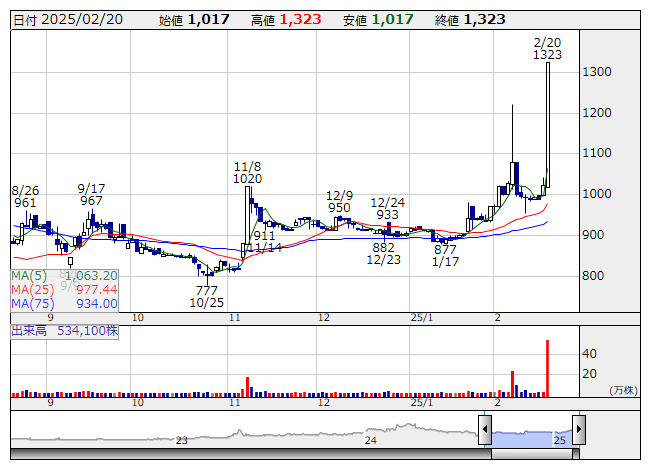The width and height of the screenshot is (653, 470).
Task: Click the 9/17 967 peak annotation
Action: [x=91, y=194]
